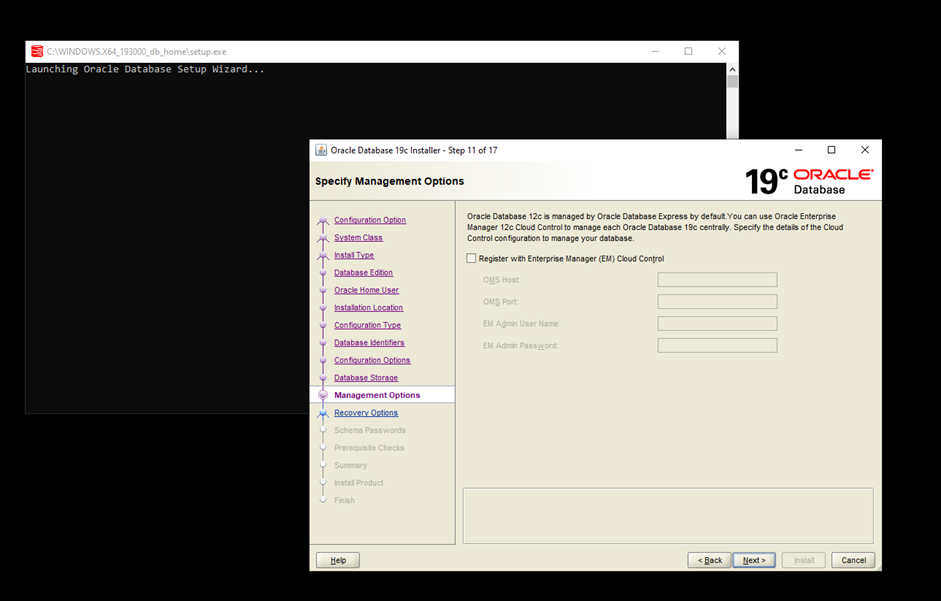
Task: Close the setup.exe console window
Action: [722, 52]
